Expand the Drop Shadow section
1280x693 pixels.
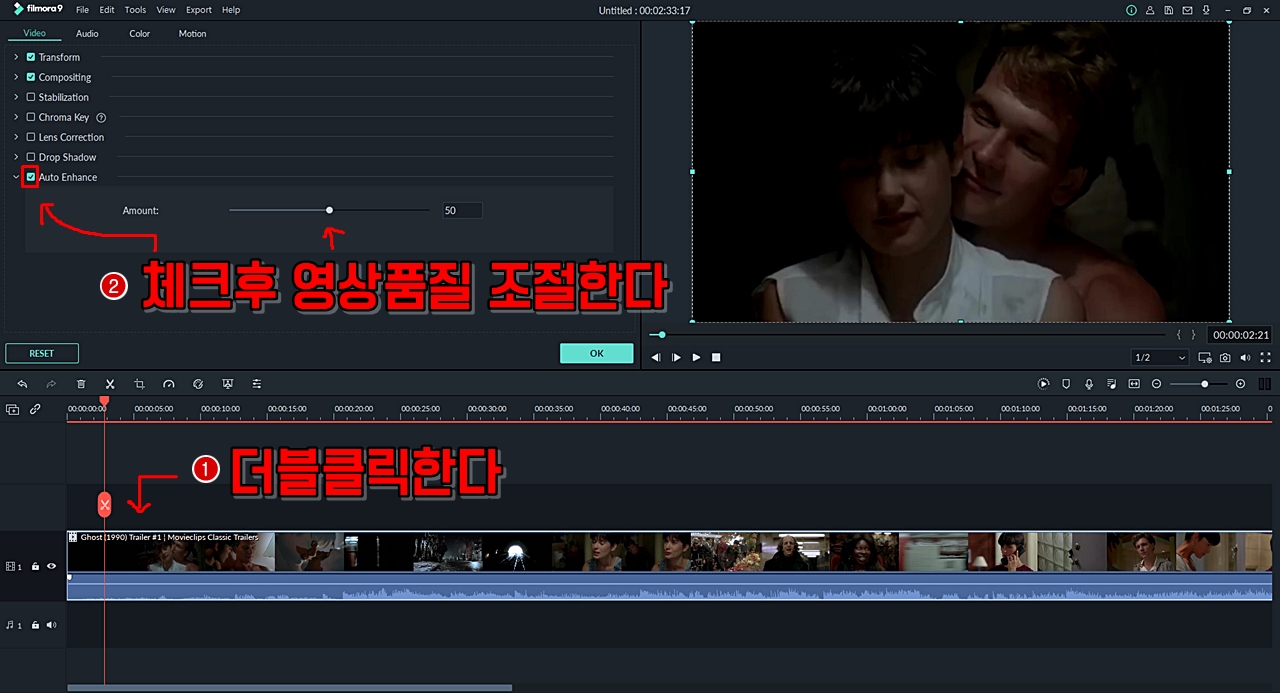(16, 157)
